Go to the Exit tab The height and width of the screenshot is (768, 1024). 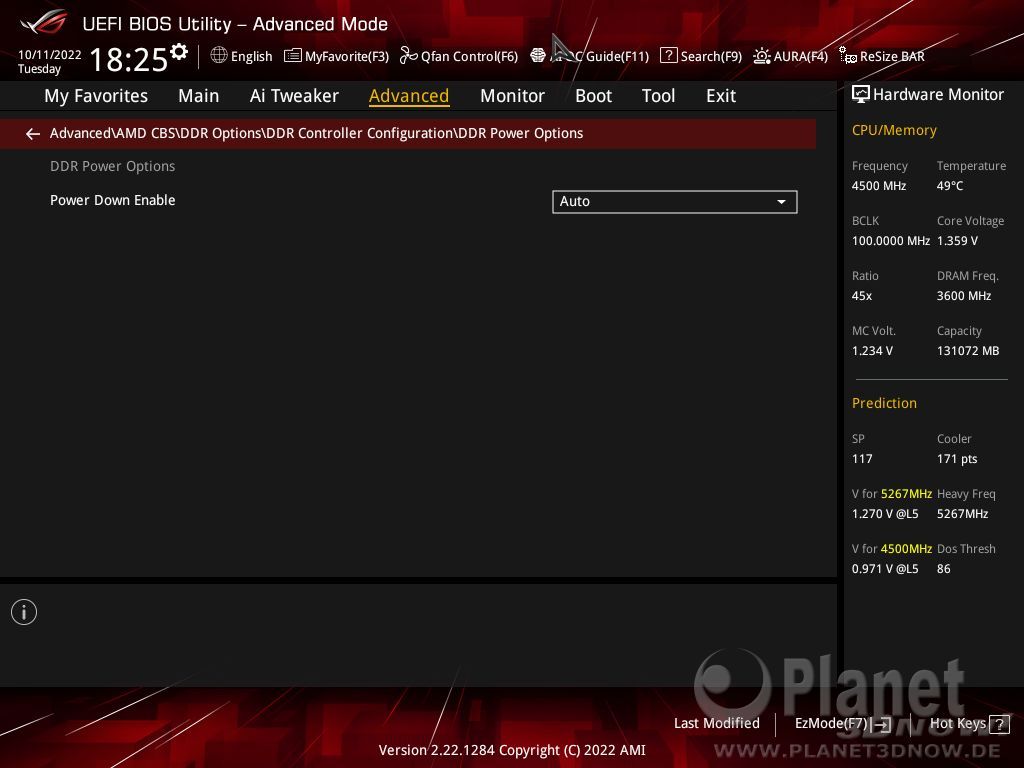click(721, 96)
